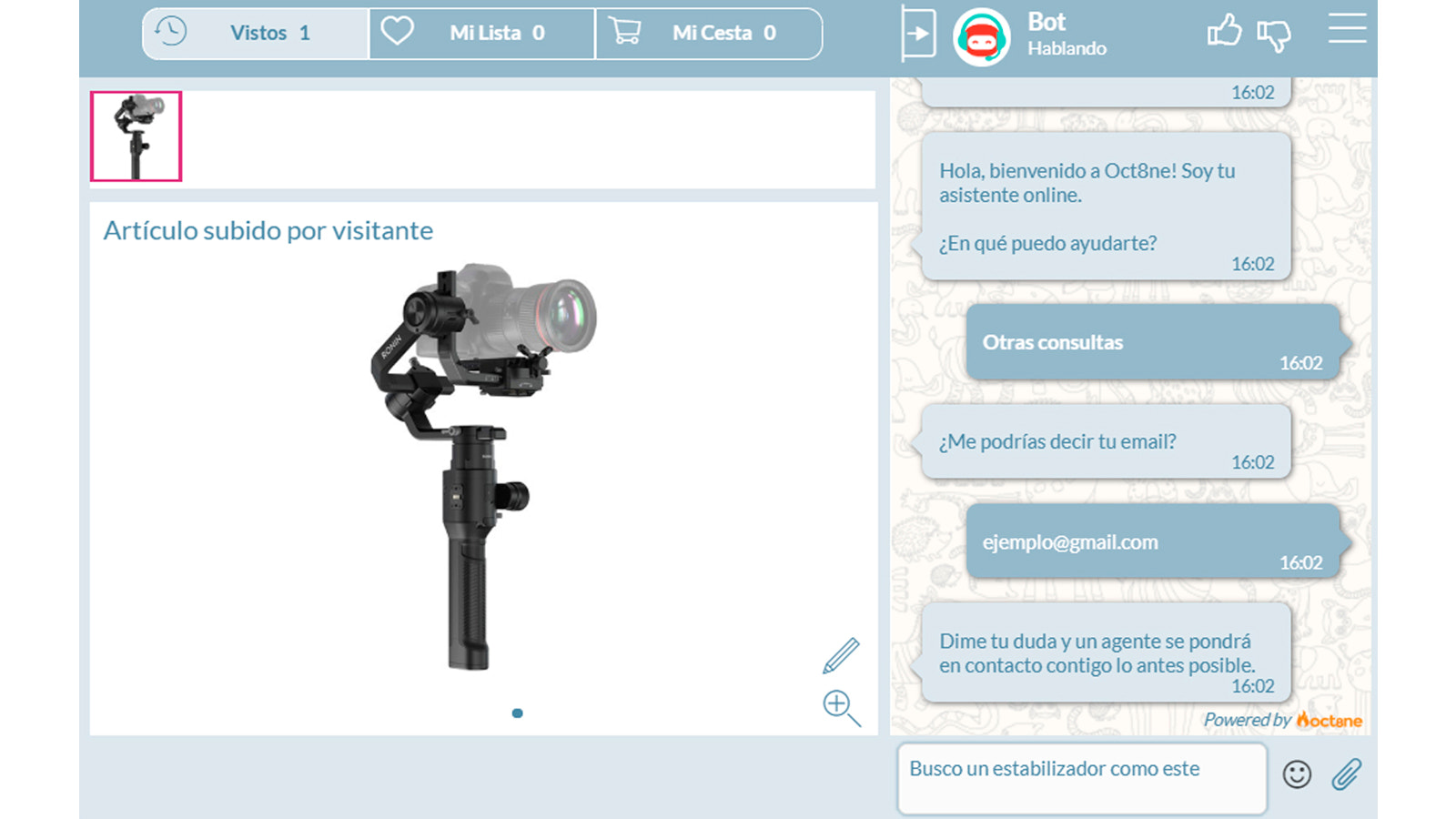The width and height of the screenshot is (1456, 819).
Task: Click the main gimbal product image
Action: (x=483, y=468)
